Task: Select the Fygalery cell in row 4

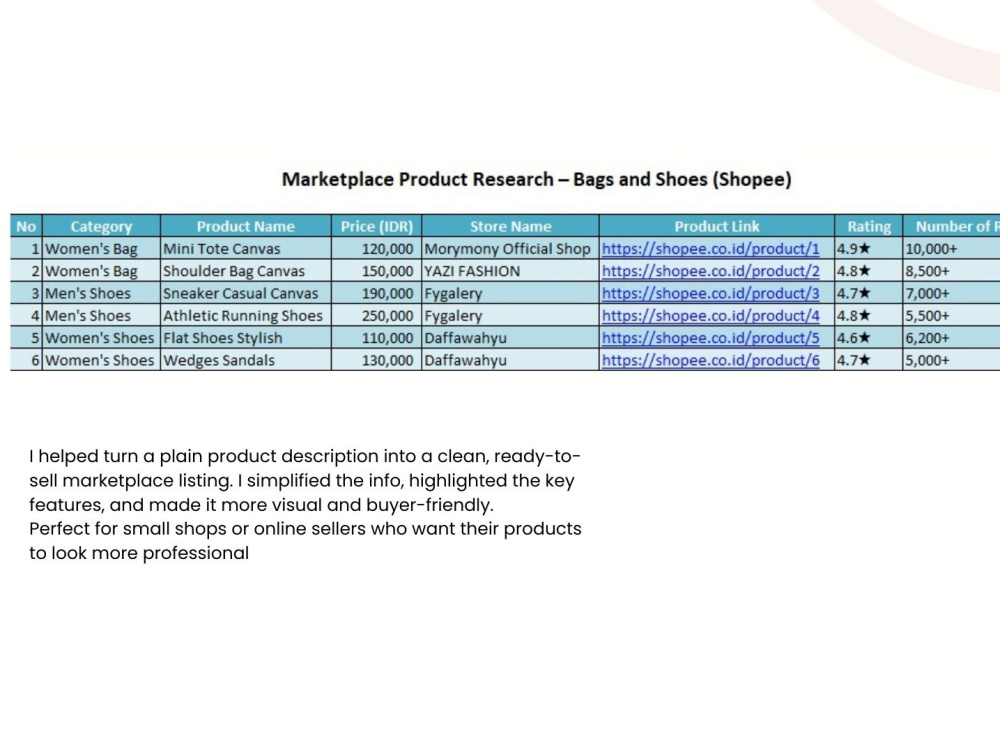Action: coord(510,316)
